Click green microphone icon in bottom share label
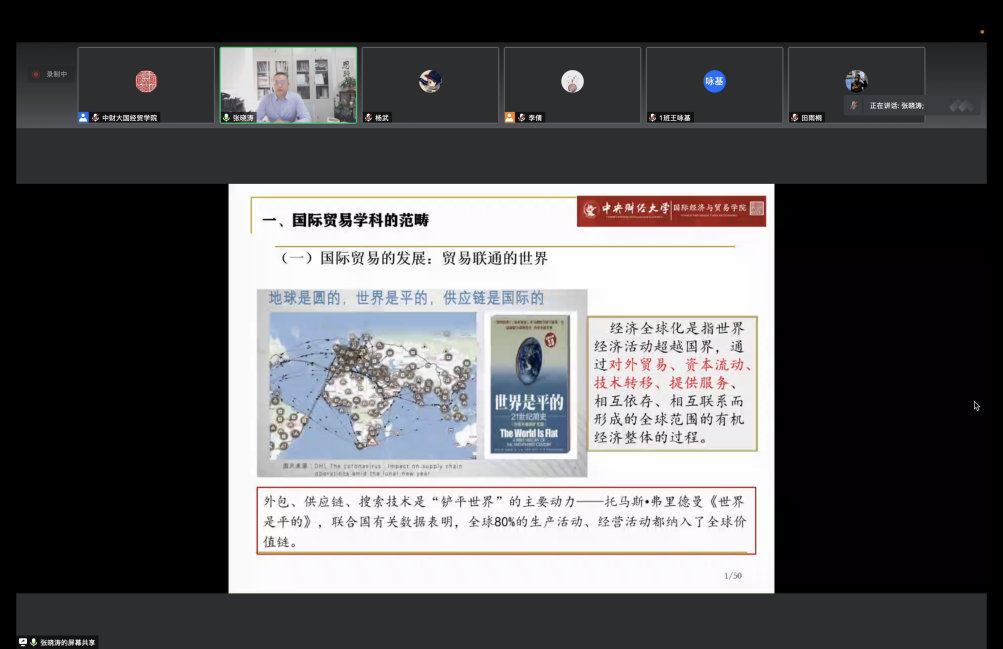 [x=34, y=642]
